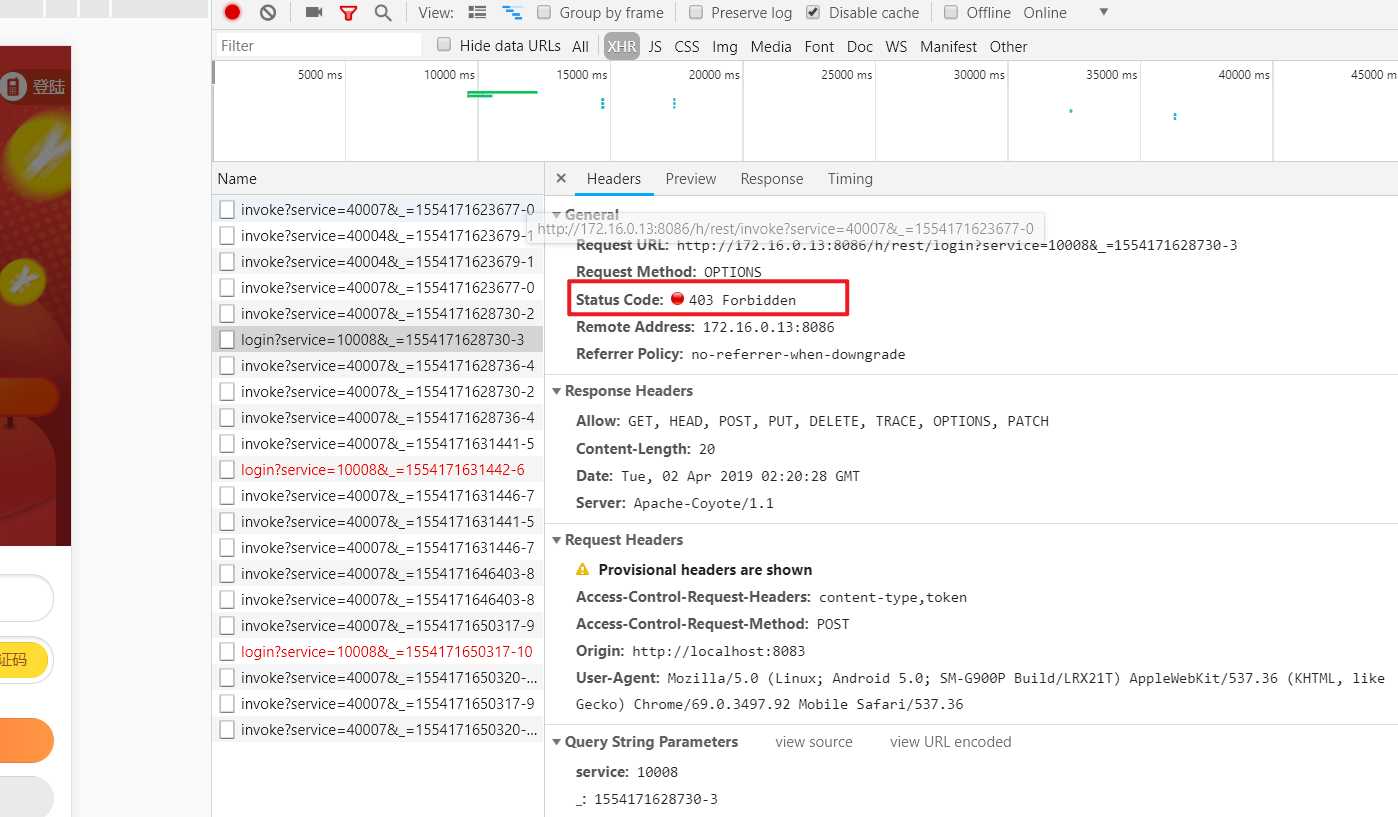Click the green request bar in timeline overview
The image size is (1398, 817).
[502, 93]
